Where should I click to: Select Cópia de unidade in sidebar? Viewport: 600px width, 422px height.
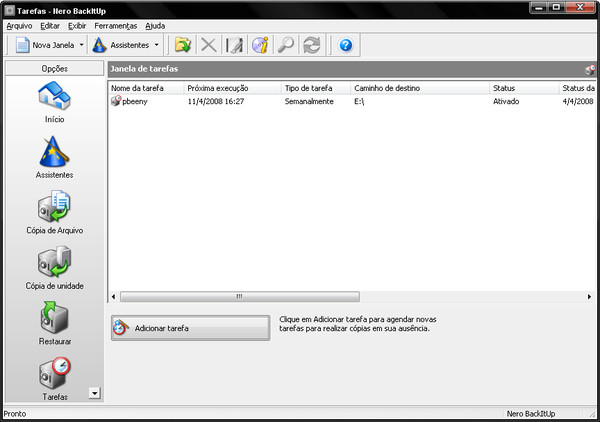click(x=54, y=268)
